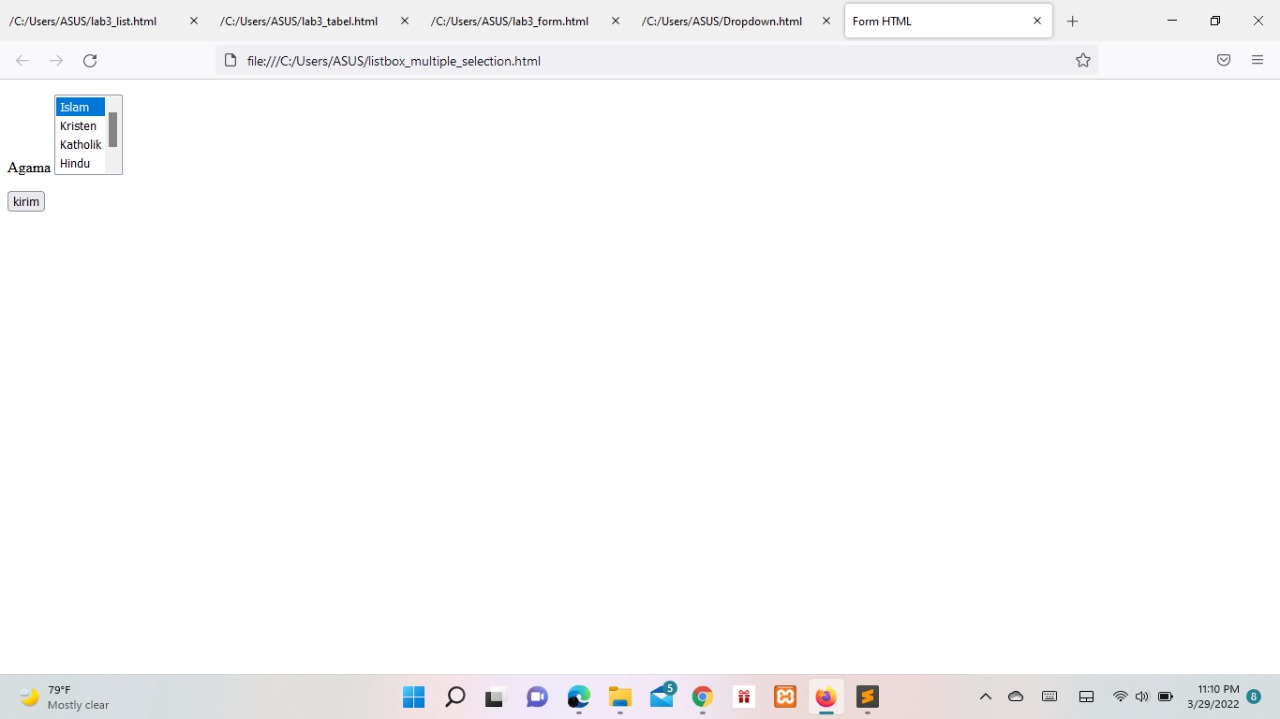The width and height of the screenshot is (1280, 719).
Task: Open the touch keyboard tray icon
Action: point(1050,697)
